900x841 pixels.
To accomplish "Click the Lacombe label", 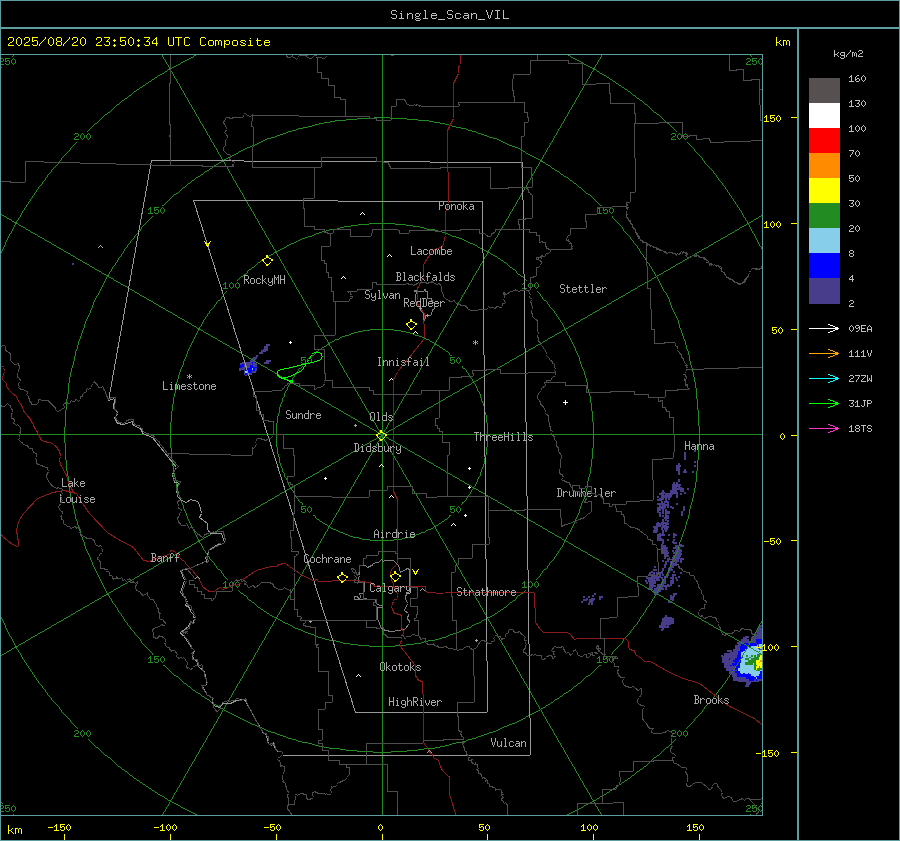I will pyautogui.click(x=431, y=251).
